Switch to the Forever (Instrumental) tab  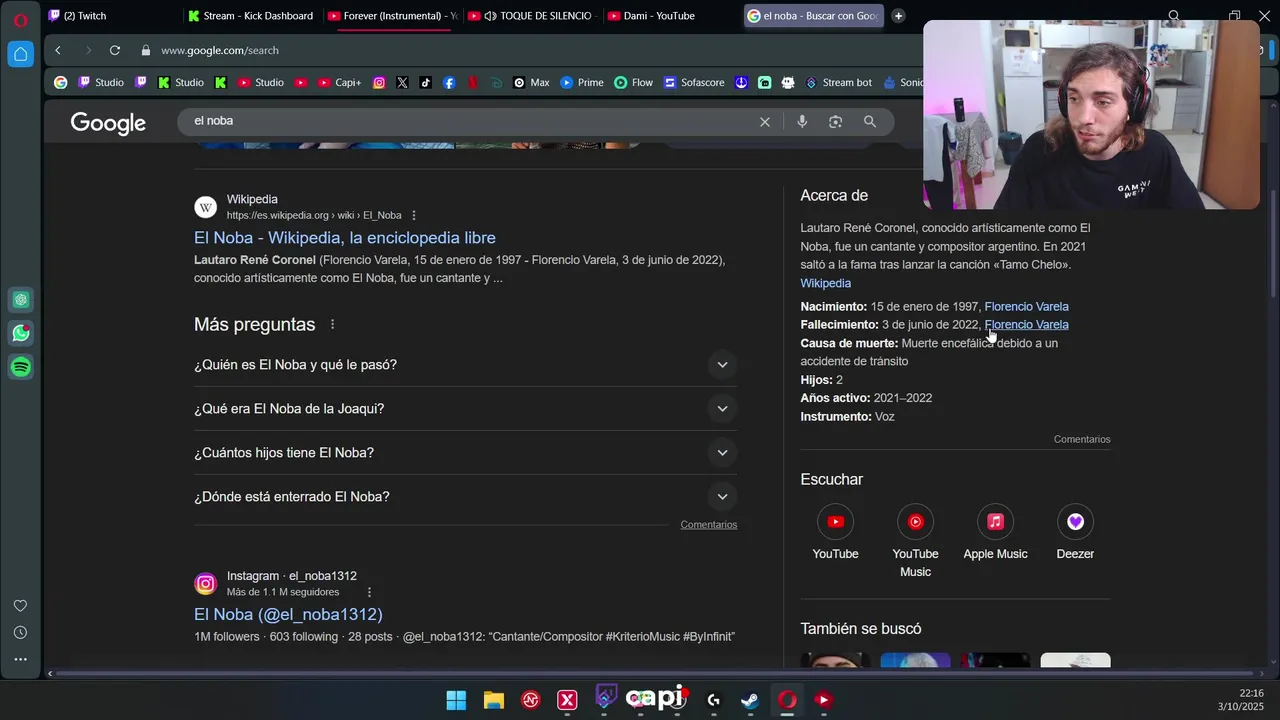pyautogui.click(x=392, y=16)
